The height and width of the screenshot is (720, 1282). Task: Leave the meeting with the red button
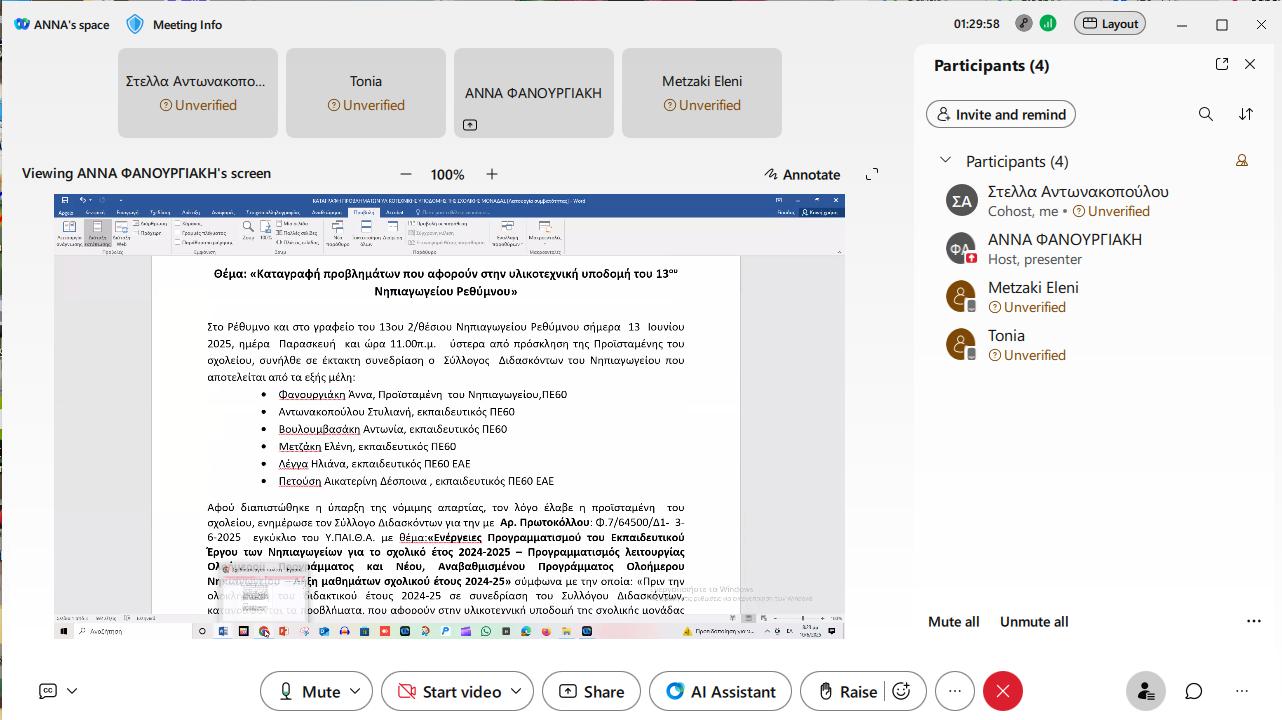click(x=1003, y=691)
